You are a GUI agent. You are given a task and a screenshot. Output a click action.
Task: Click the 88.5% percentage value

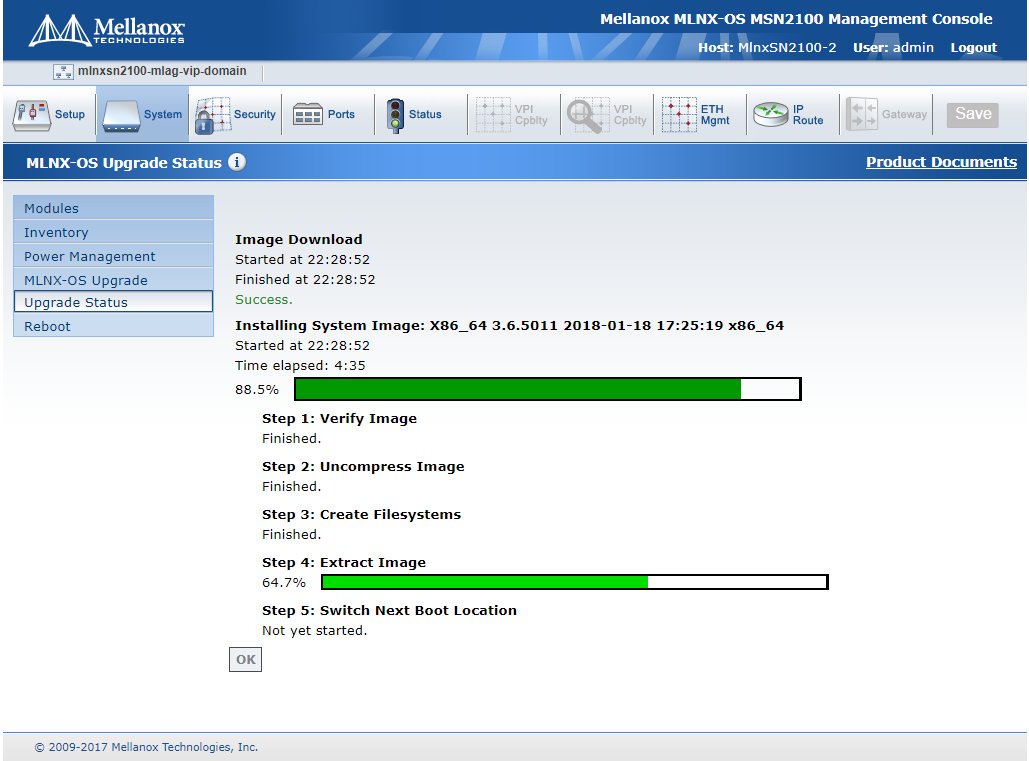[257, 390]
